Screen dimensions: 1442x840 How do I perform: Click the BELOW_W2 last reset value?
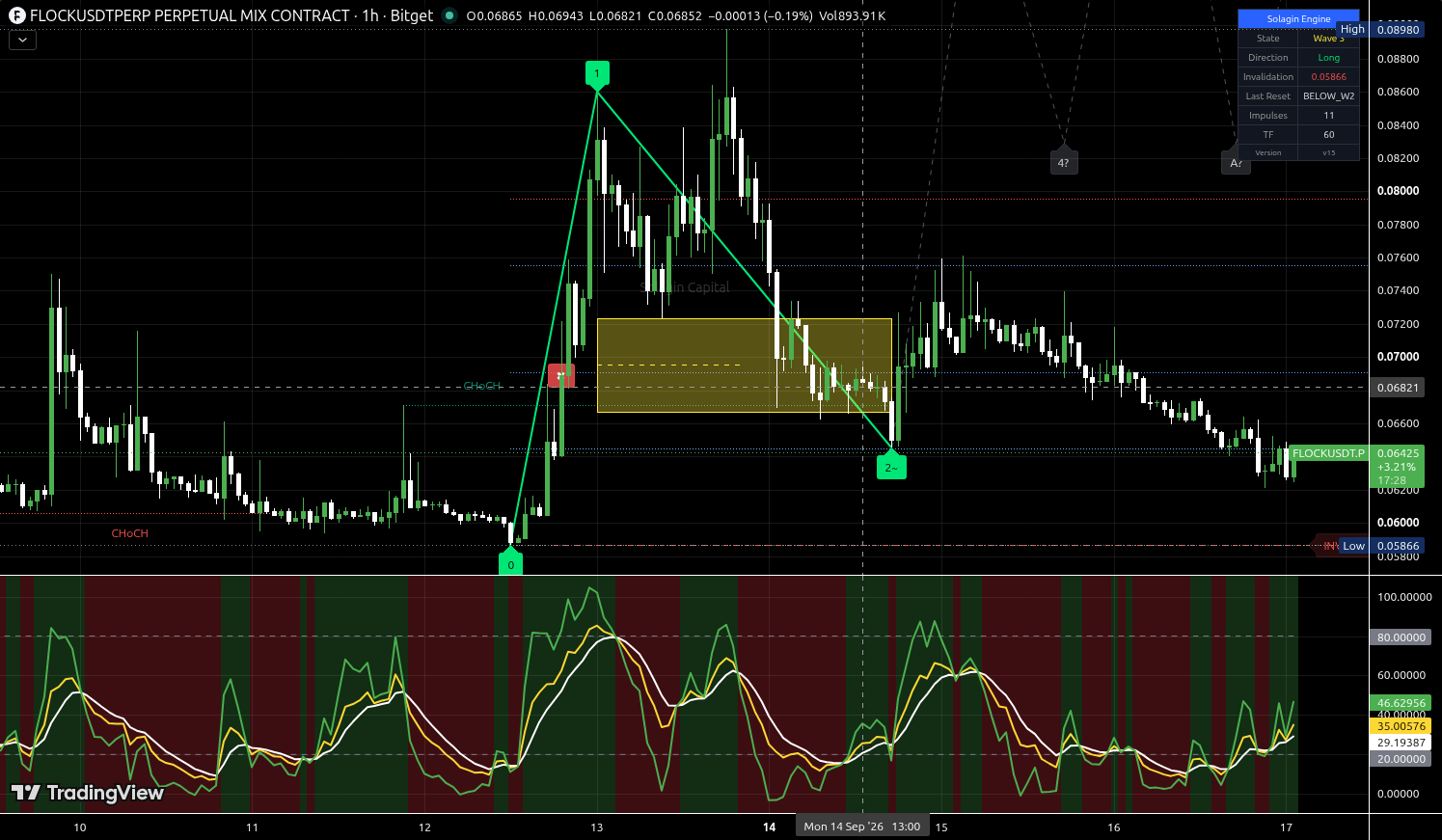1328,96
